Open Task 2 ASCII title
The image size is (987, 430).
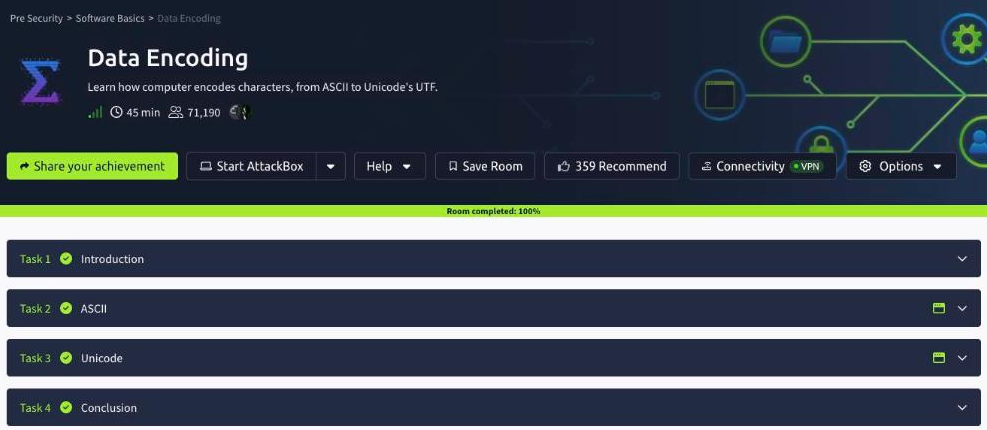point(94,308)
